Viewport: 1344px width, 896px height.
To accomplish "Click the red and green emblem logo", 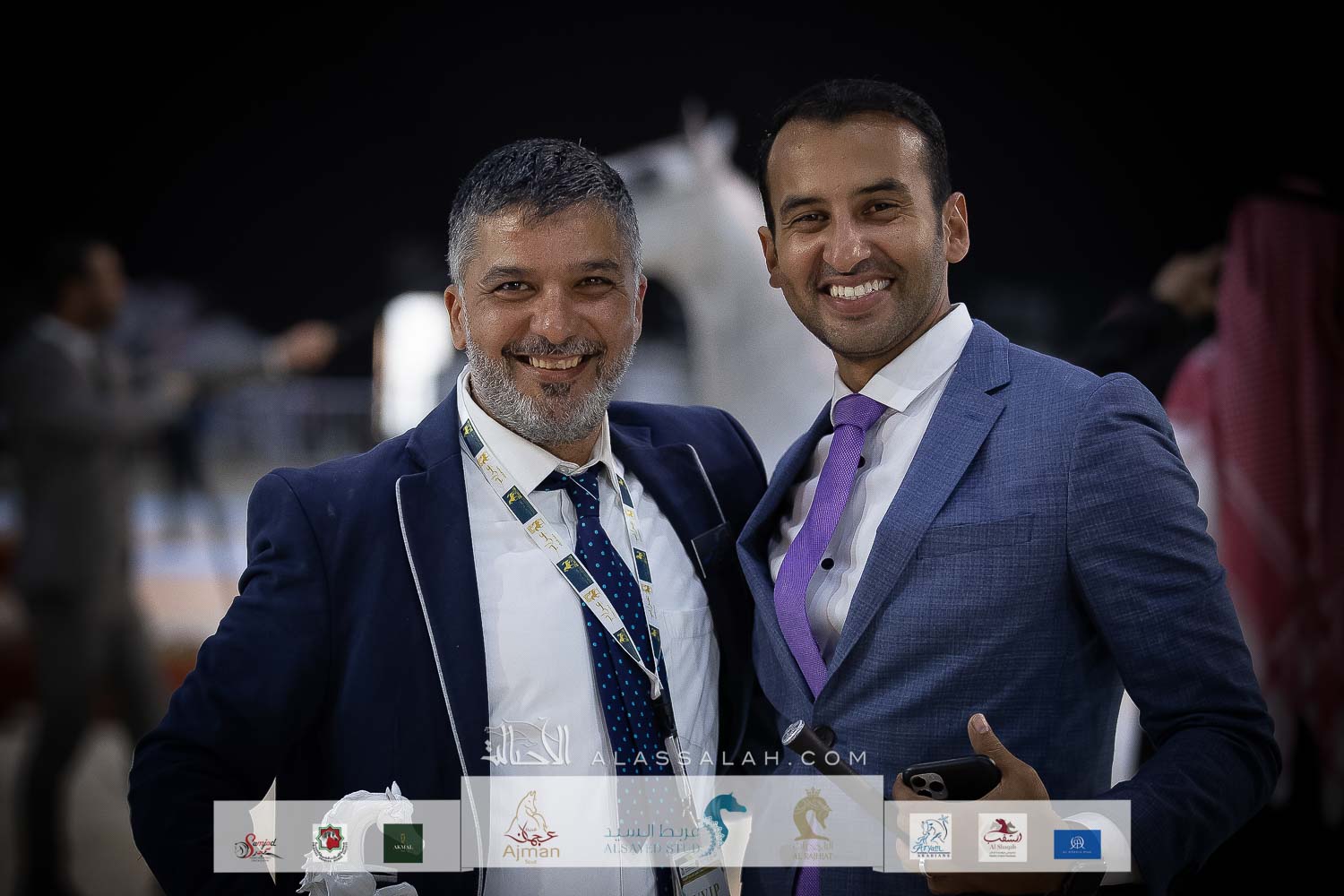I will pyautogui.click(x=330, y=842).
